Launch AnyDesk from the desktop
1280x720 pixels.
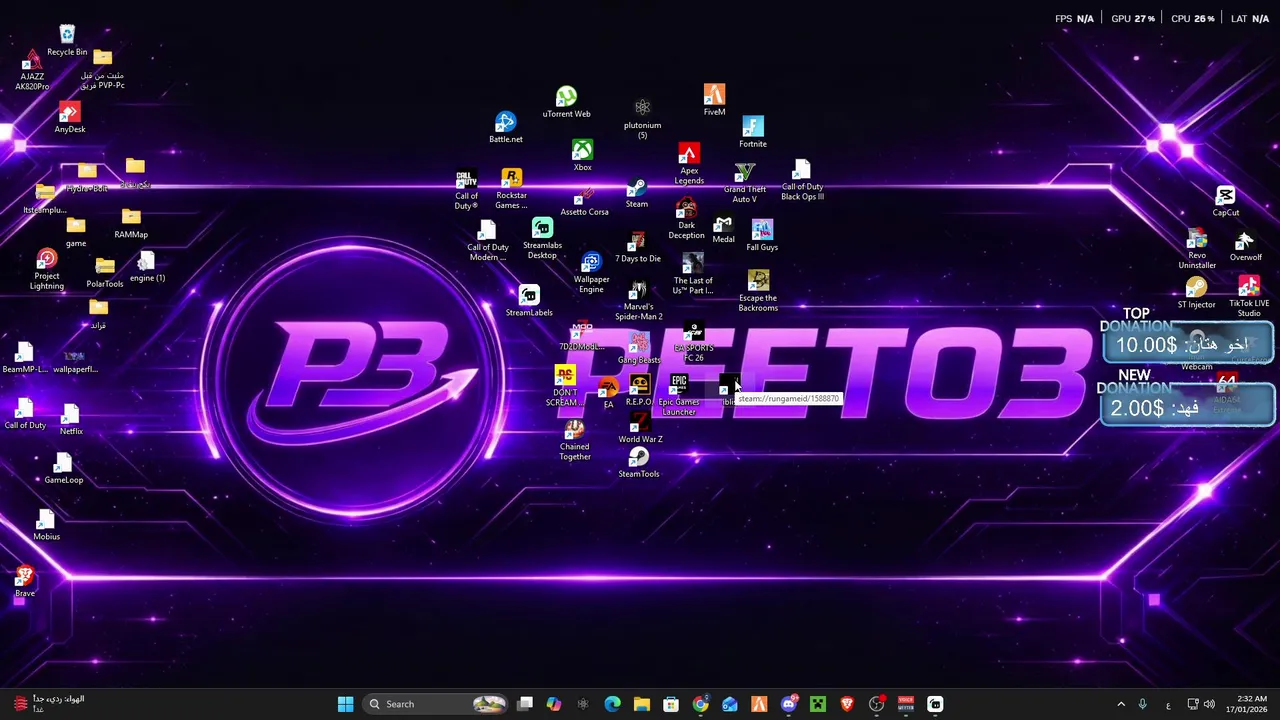[70, 118]
